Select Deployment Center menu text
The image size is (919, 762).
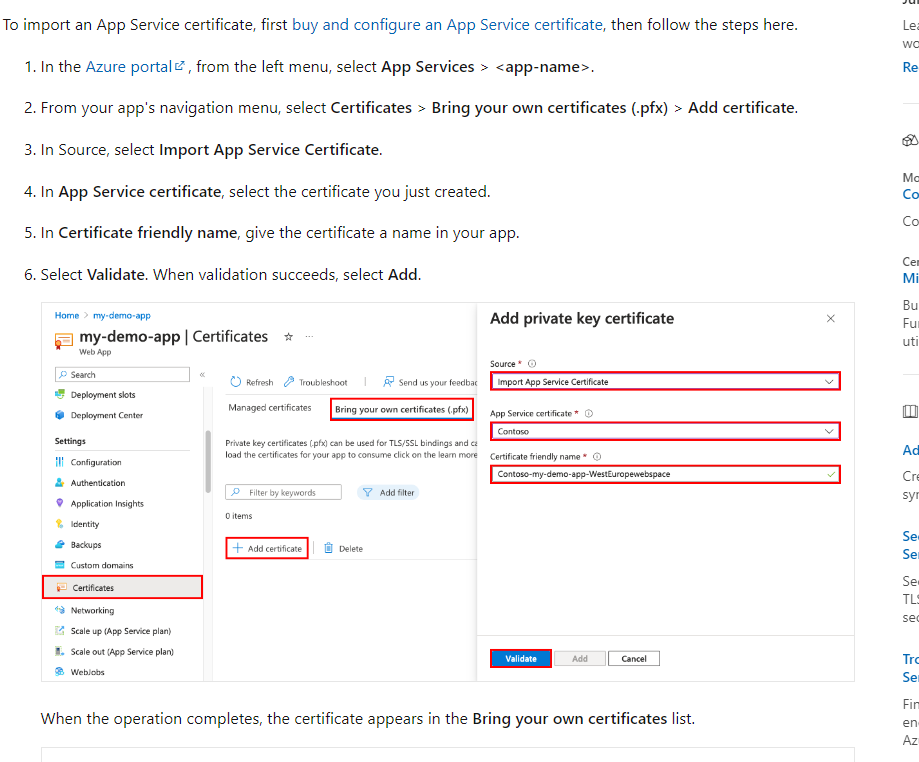(107, 415)
